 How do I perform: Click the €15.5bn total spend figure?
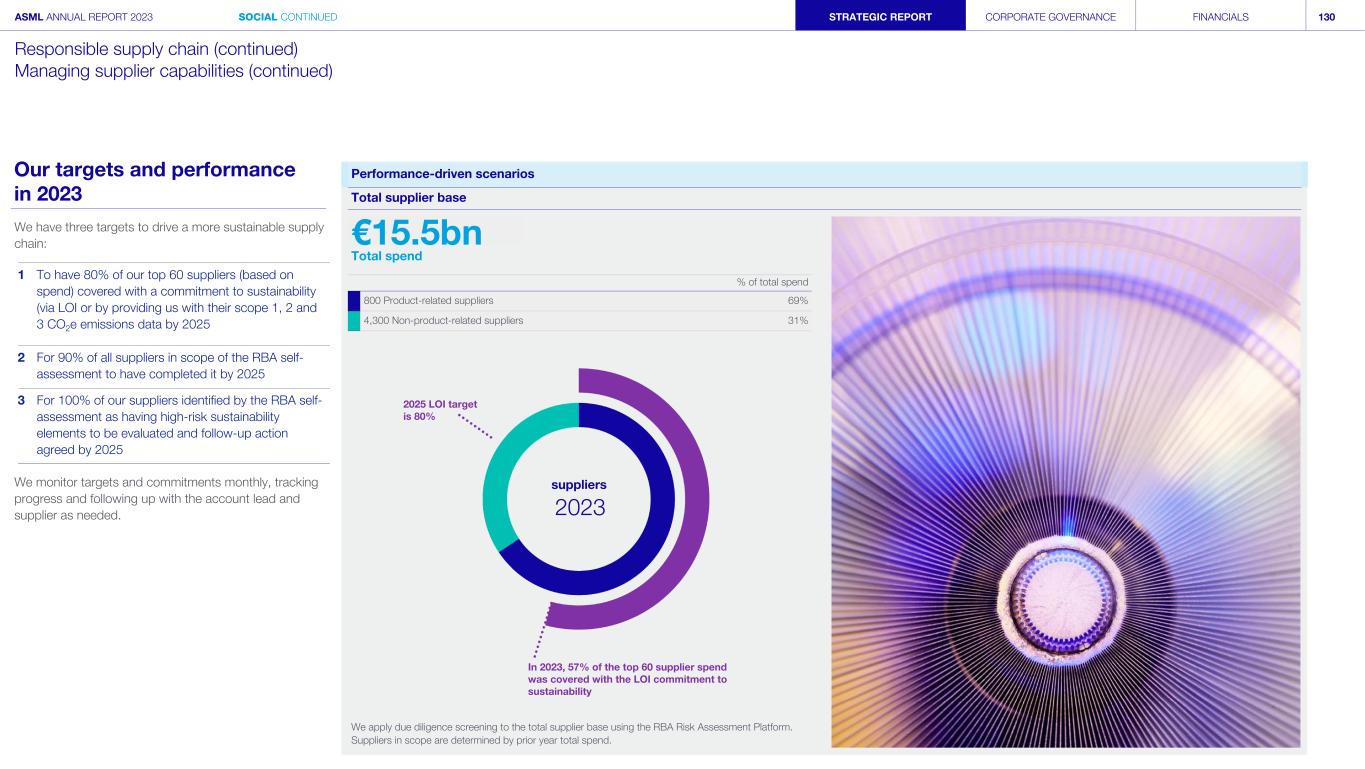(417, 233)
